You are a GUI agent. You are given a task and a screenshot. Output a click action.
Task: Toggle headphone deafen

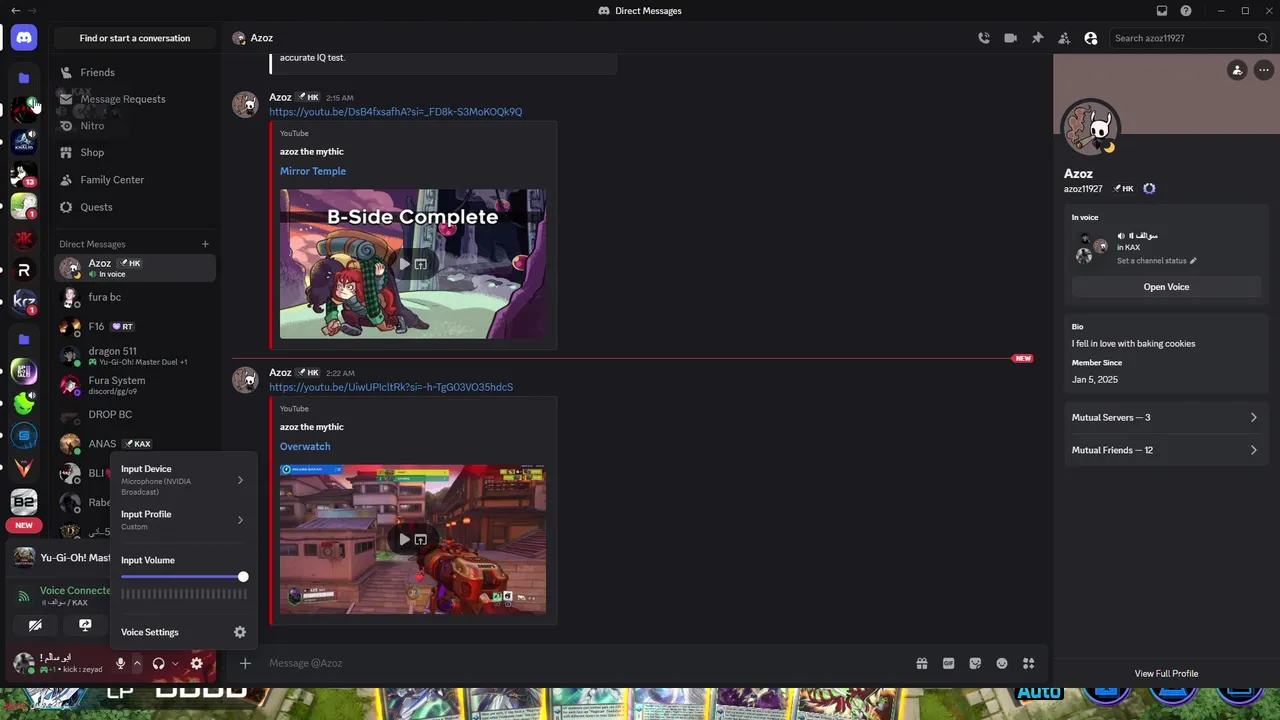coord(158,663)
